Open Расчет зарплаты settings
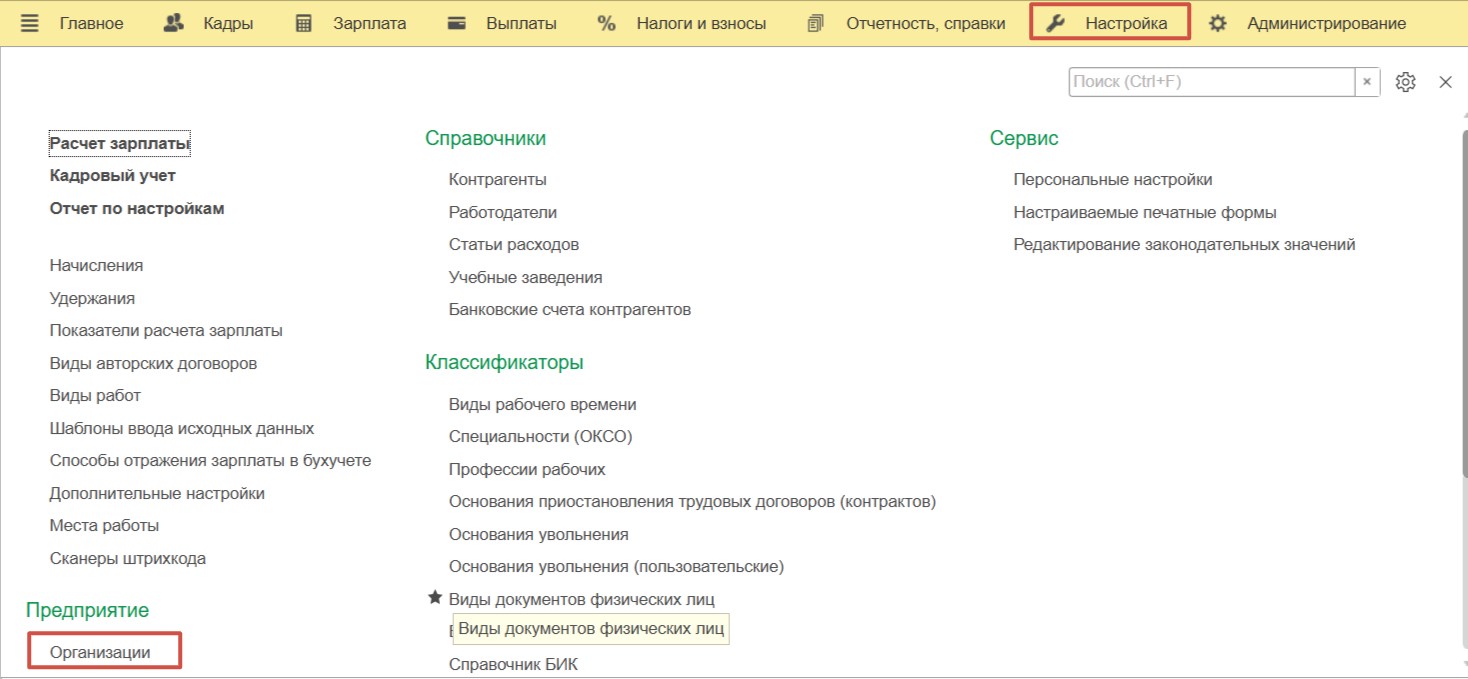1468x679 pixels. (x=119, y=143)
